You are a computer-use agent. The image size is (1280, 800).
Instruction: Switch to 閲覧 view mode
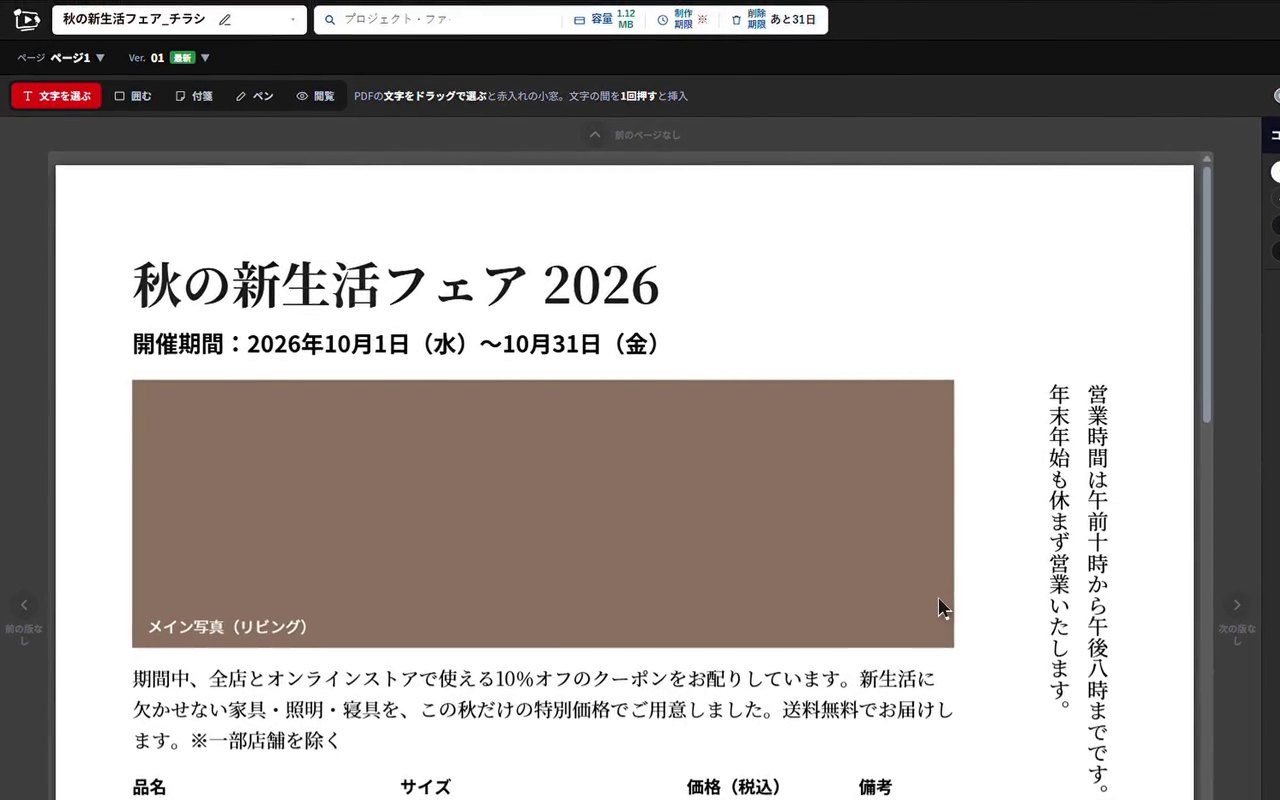(315, 96)
